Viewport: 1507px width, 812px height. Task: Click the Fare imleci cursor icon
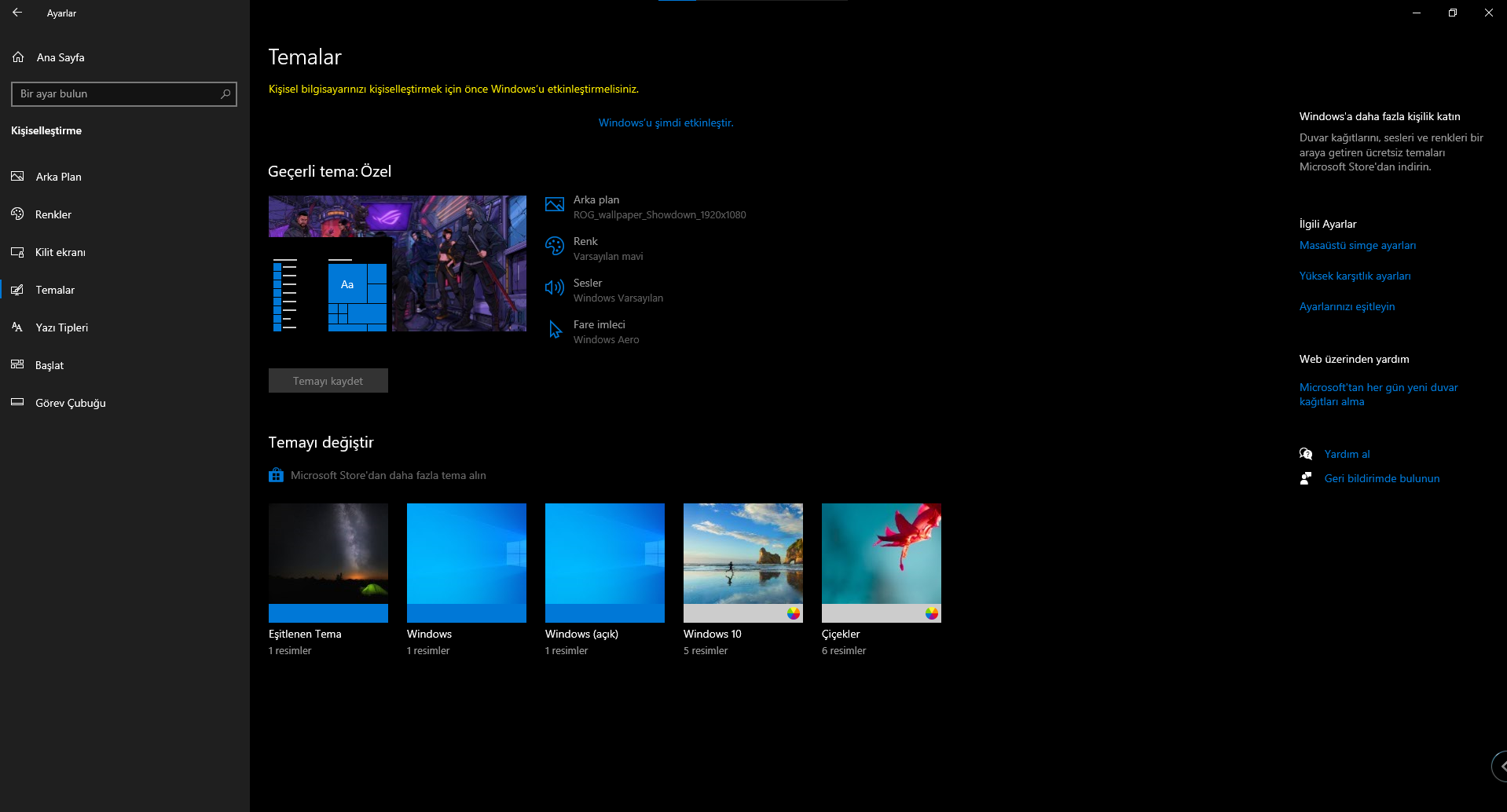point(555,330)
